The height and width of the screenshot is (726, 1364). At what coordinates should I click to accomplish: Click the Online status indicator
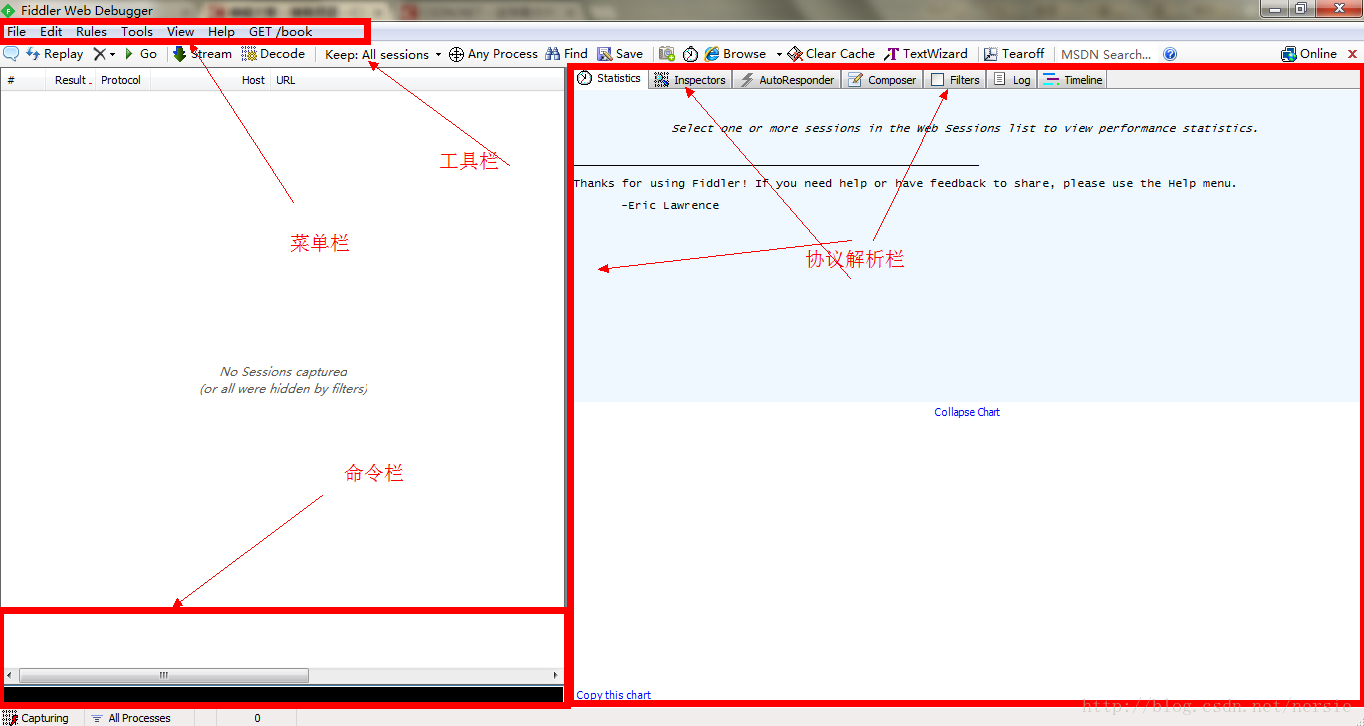coord(1309,54)
